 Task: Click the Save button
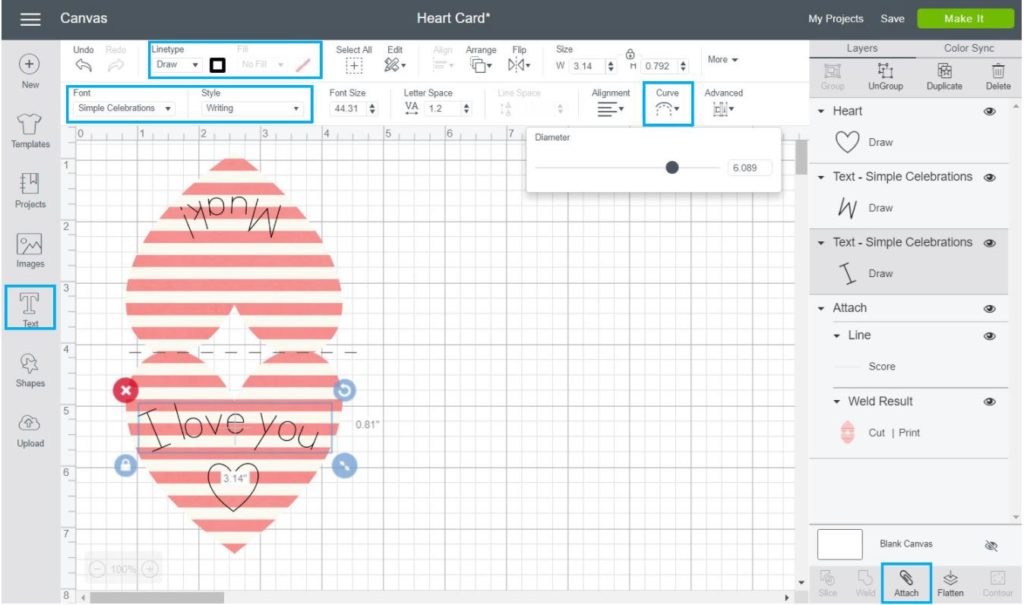click(x=892, y=19)
